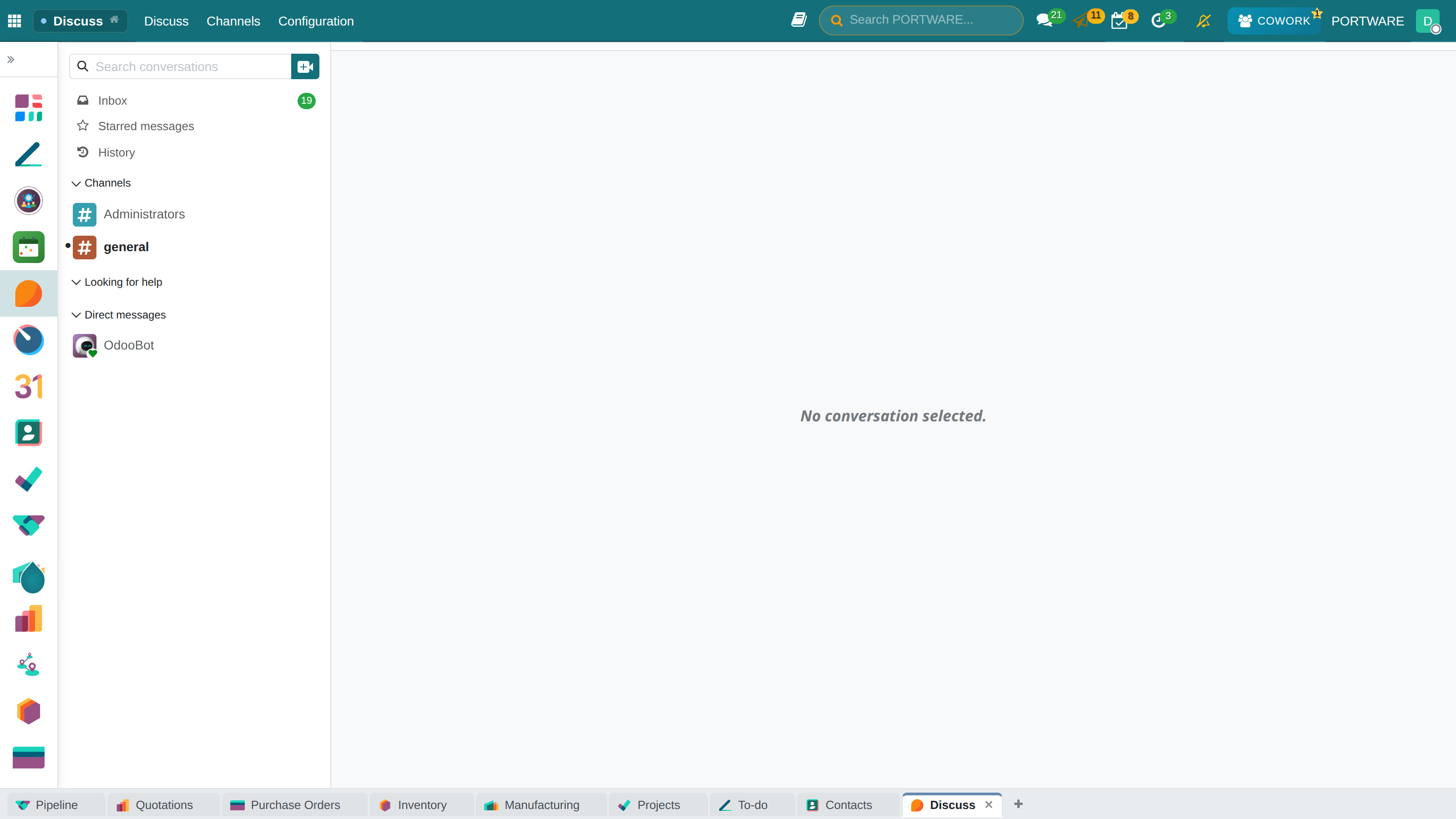The height and width of the screenshot is (819, 1456).
Task: Open the Configuration top menu
Action: [316, 21]
